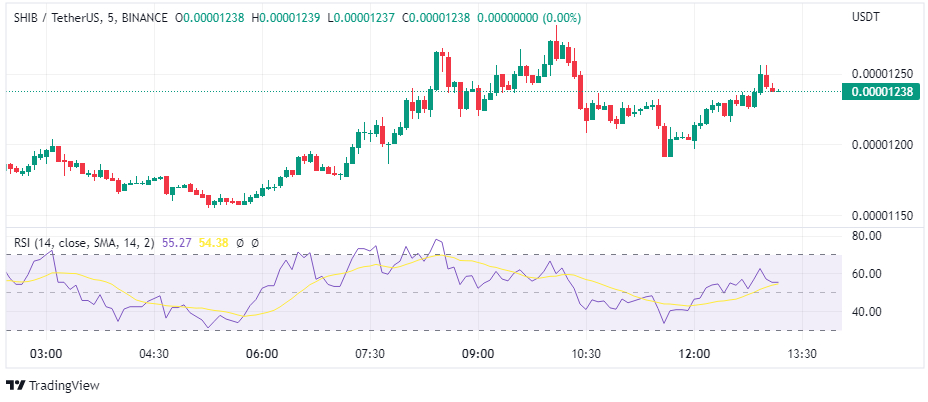Click the 03:00 time axis label
Image resolution: width=928 pixels, height=402 pixels.
point(46,354)
